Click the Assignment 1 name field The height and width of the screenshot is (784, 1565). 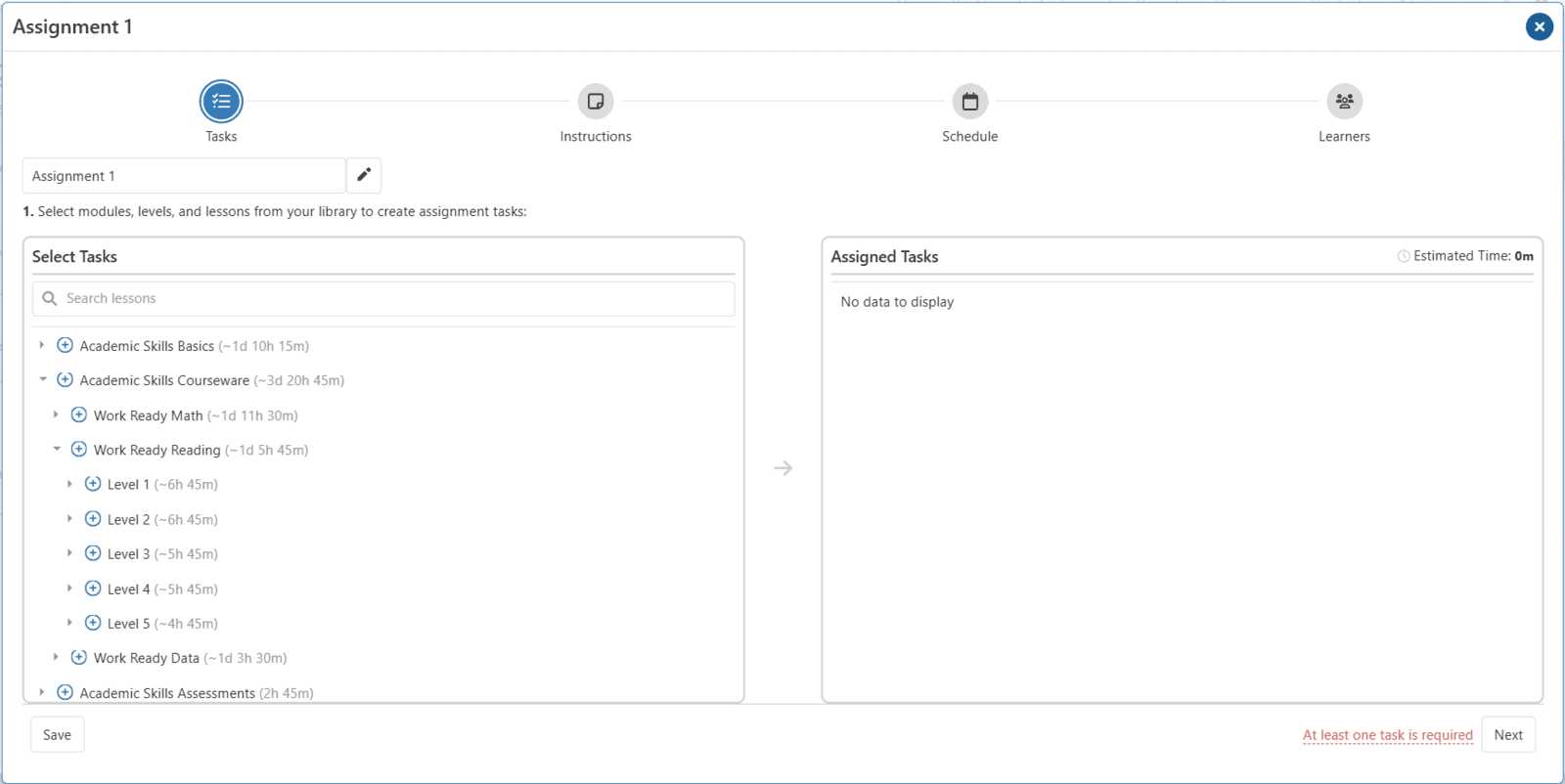[184, 176]
